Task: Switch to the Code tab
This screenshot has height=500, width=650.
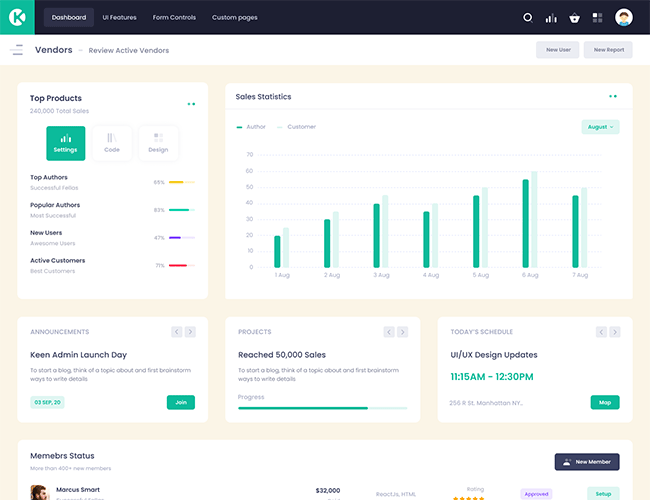Action: (112, 143)
